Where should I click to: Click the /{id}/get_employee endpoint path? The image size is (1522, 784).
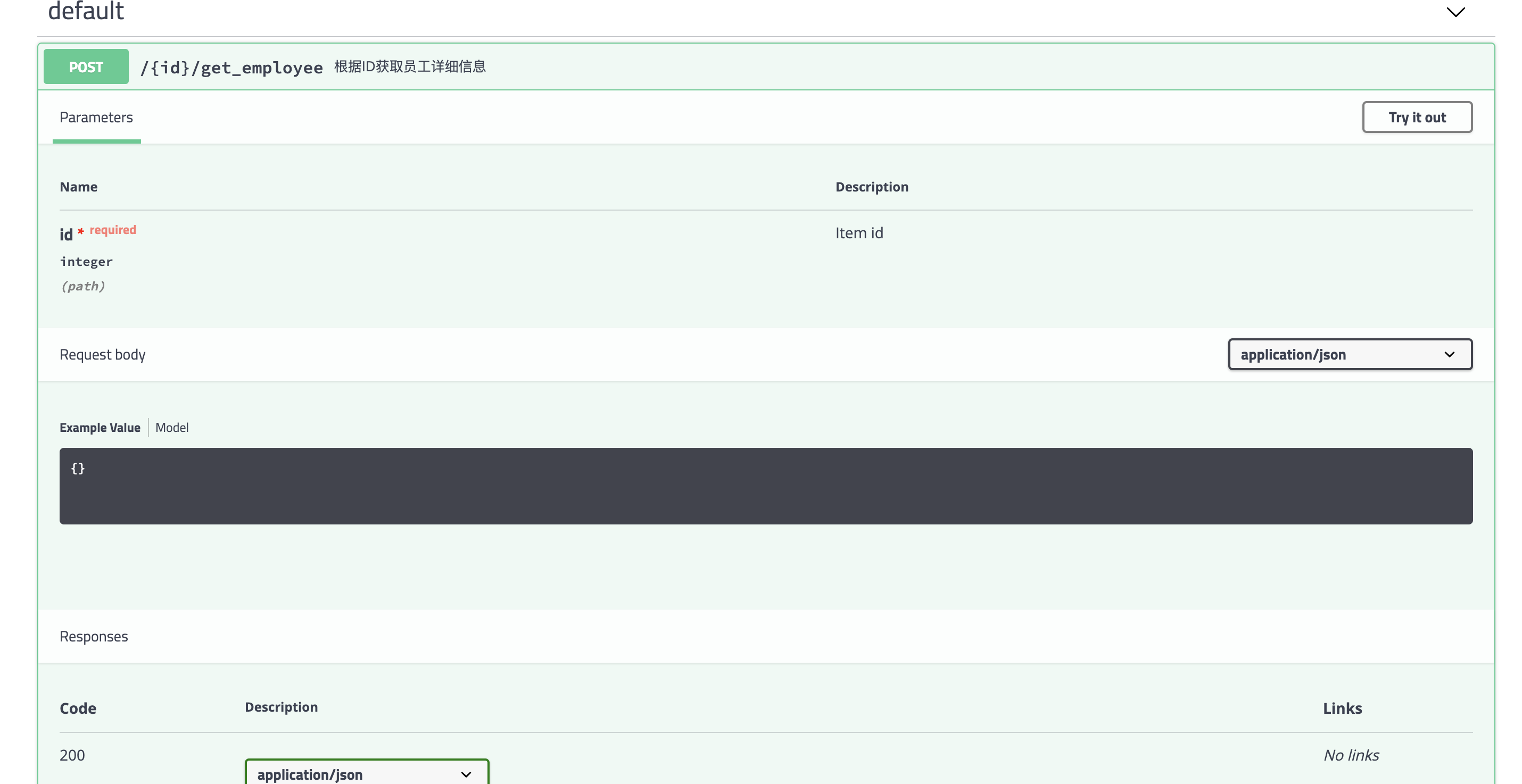pos(231,68)
